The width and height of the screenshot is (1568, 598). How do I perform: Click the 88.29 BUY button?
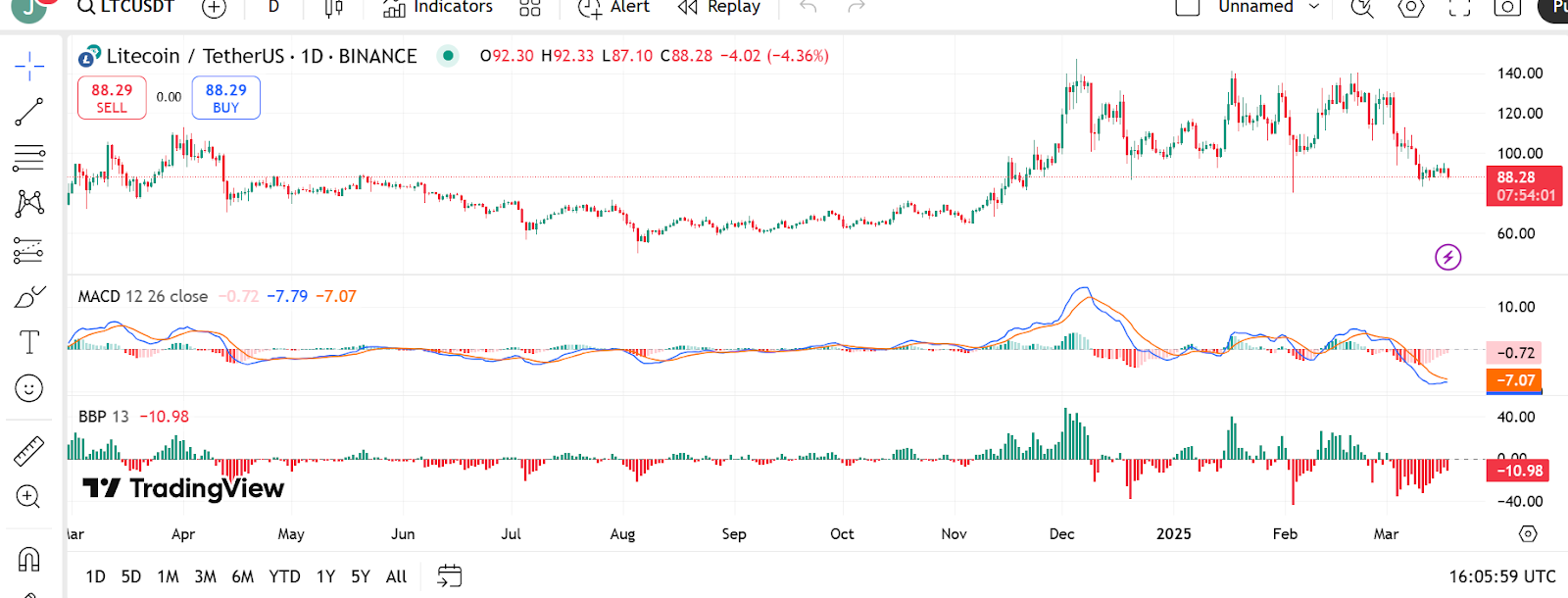(x=226, y=98)
